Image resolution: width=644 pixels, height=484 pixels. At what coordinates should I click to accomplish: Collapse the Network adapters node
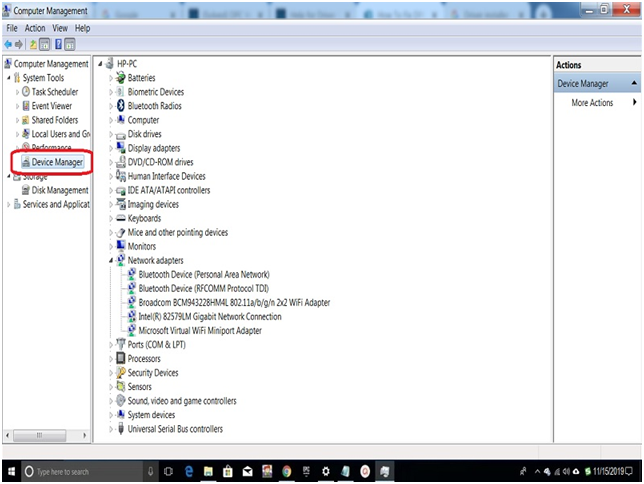point(111,260)
